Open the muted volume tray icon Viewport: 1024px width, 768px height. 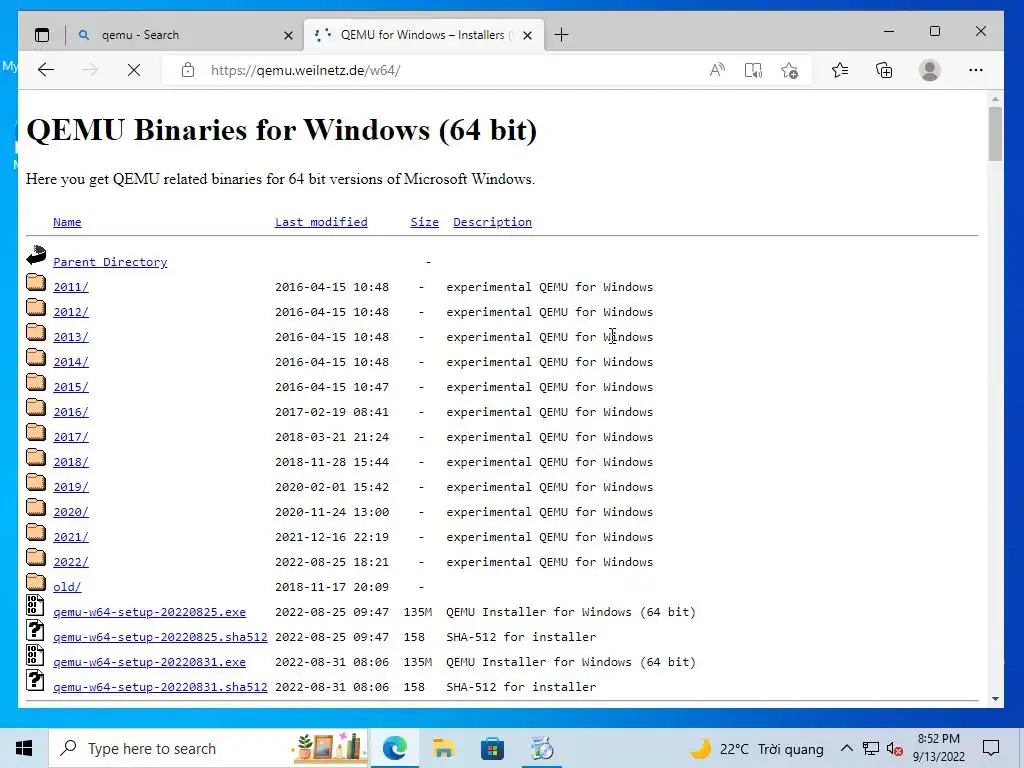point(895,749)
